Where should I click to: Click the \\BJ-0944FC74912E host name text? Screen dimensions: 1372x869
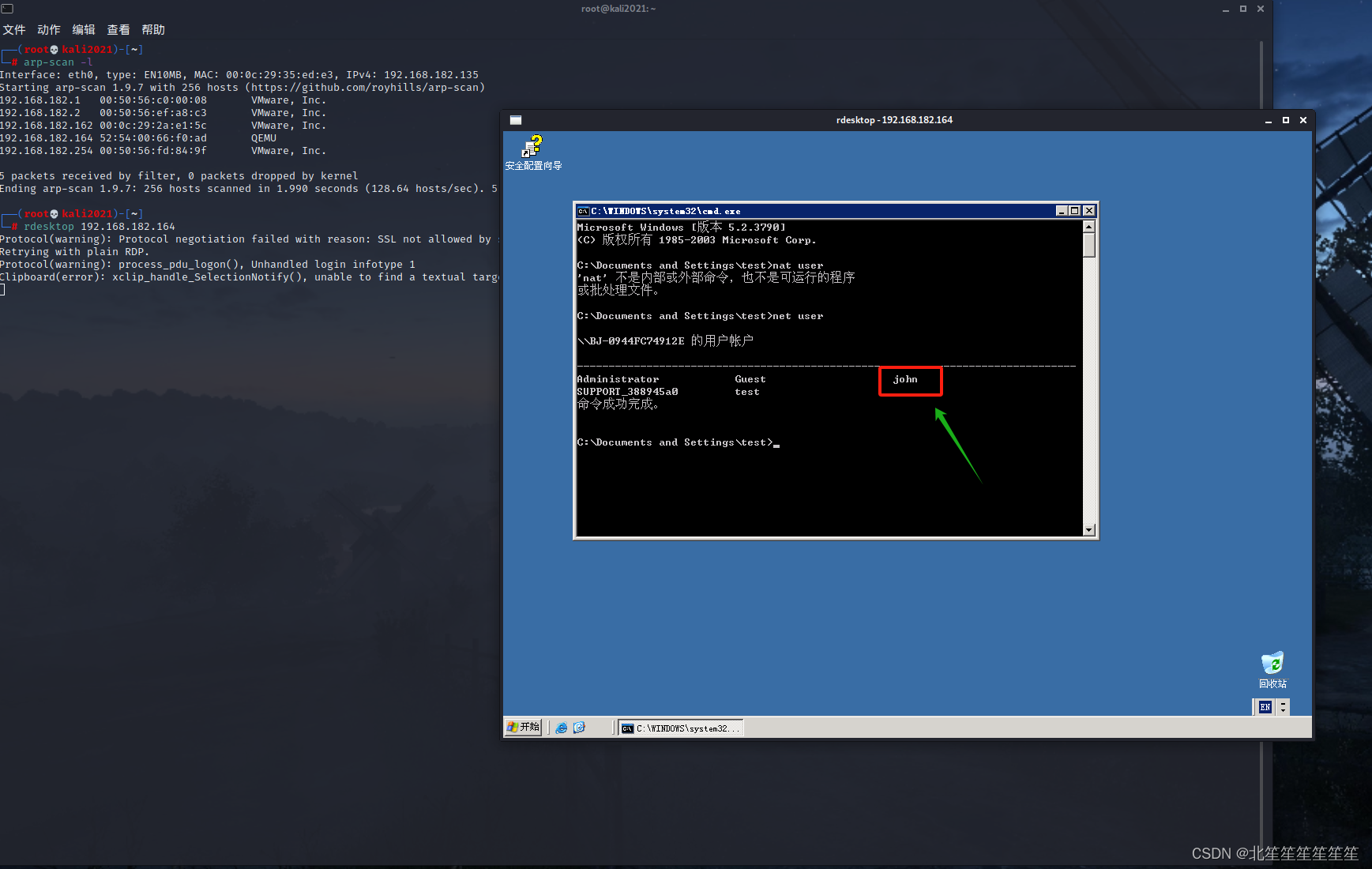click(x=630, y=341)
